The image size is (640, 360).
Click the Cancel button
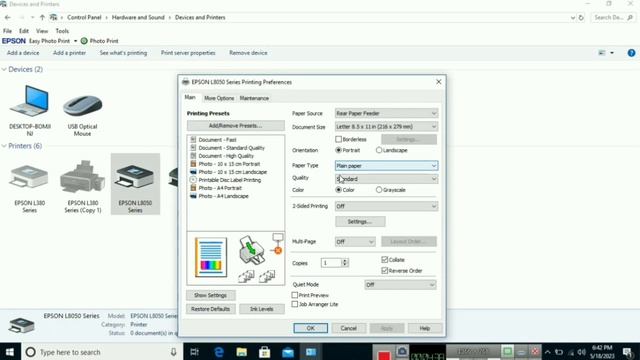tap(349, 328)
